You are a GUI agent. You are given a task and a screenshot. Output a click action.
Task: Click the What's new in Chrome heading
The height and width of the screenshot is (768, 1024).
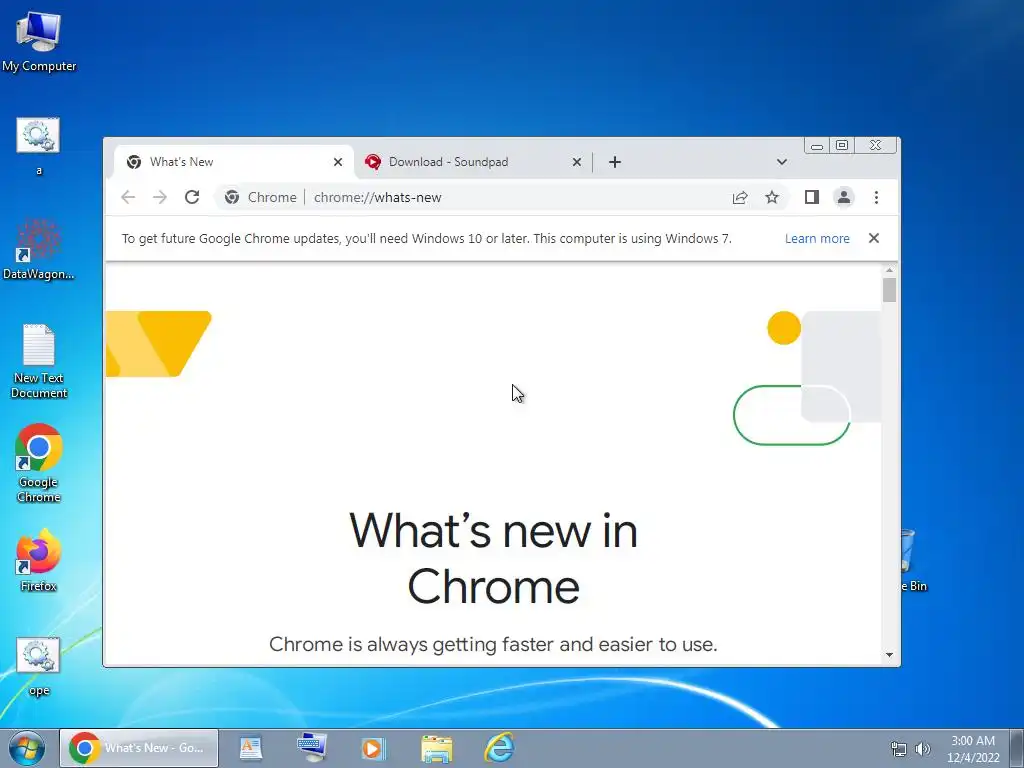coord(493,558)
